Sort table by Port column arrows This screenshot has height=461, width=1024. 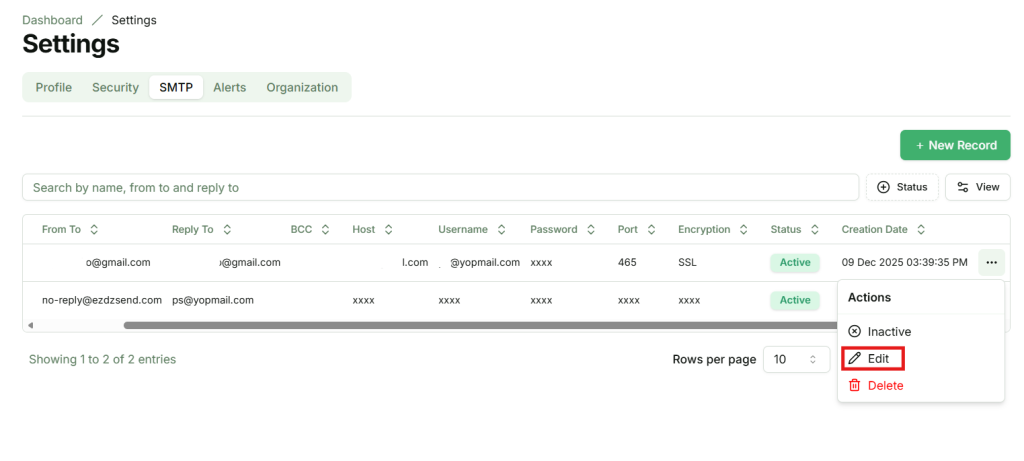pyautogui.click(x=651, y=230)
